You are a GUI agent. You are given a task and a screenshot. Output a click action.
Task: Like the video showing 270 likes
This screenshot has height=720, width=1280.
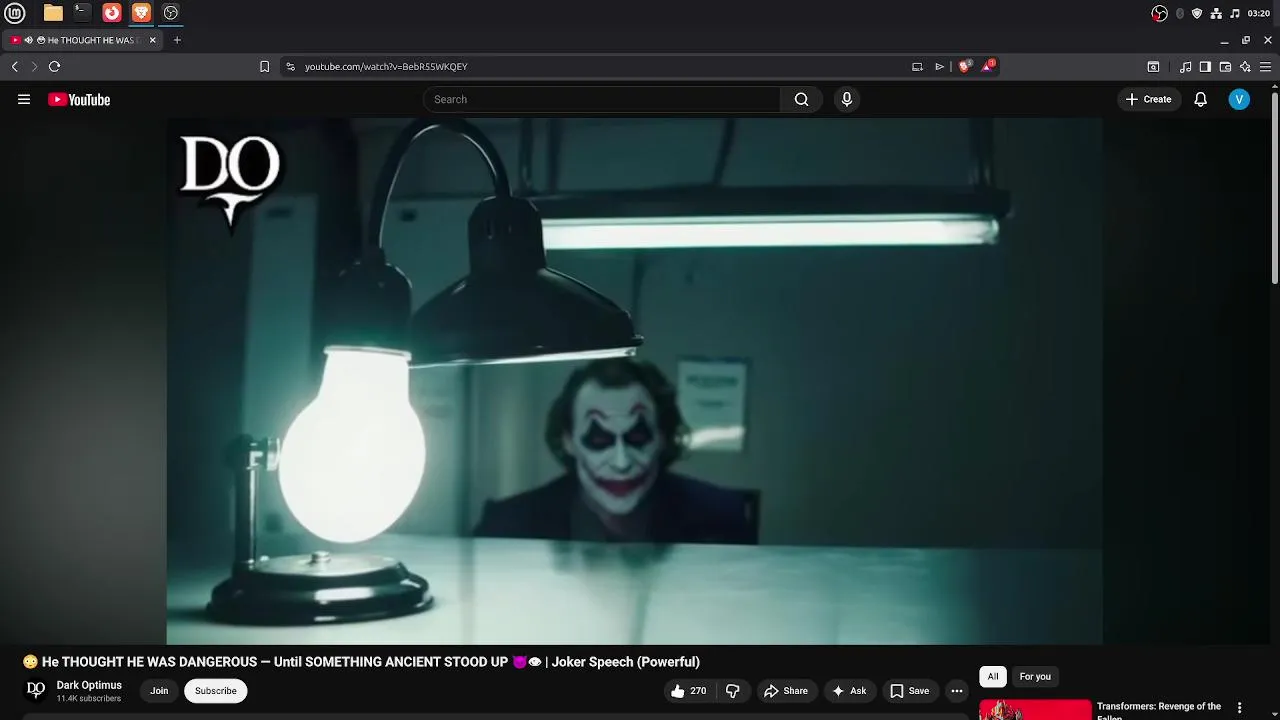(689, 691)
